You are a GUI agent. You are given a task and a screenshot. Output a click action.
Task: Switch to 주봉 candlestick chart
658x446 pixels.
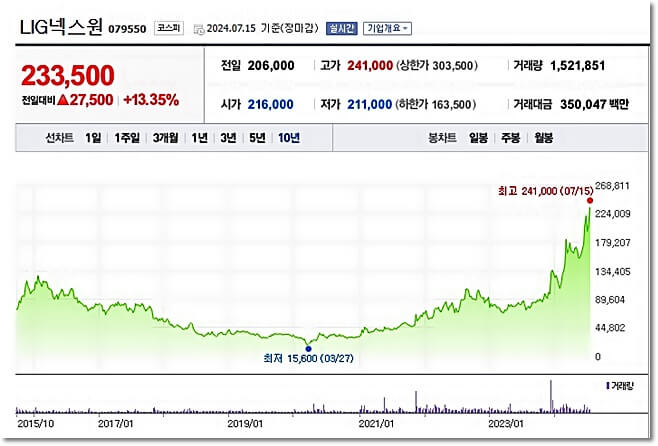[511, 138]
